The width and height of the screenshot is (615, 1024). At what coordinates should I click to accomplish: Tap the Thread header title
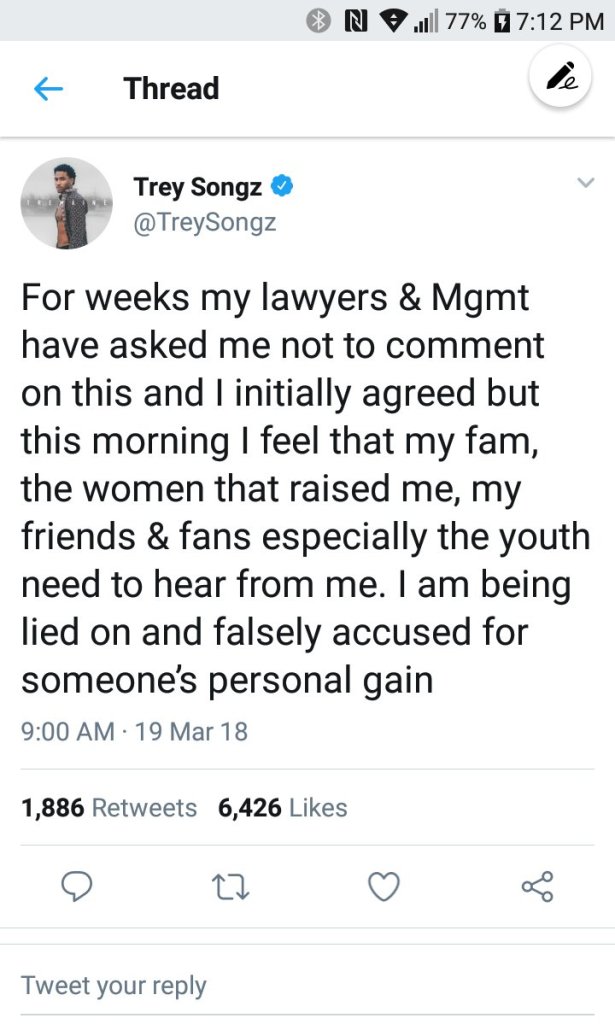pos(171,89)
